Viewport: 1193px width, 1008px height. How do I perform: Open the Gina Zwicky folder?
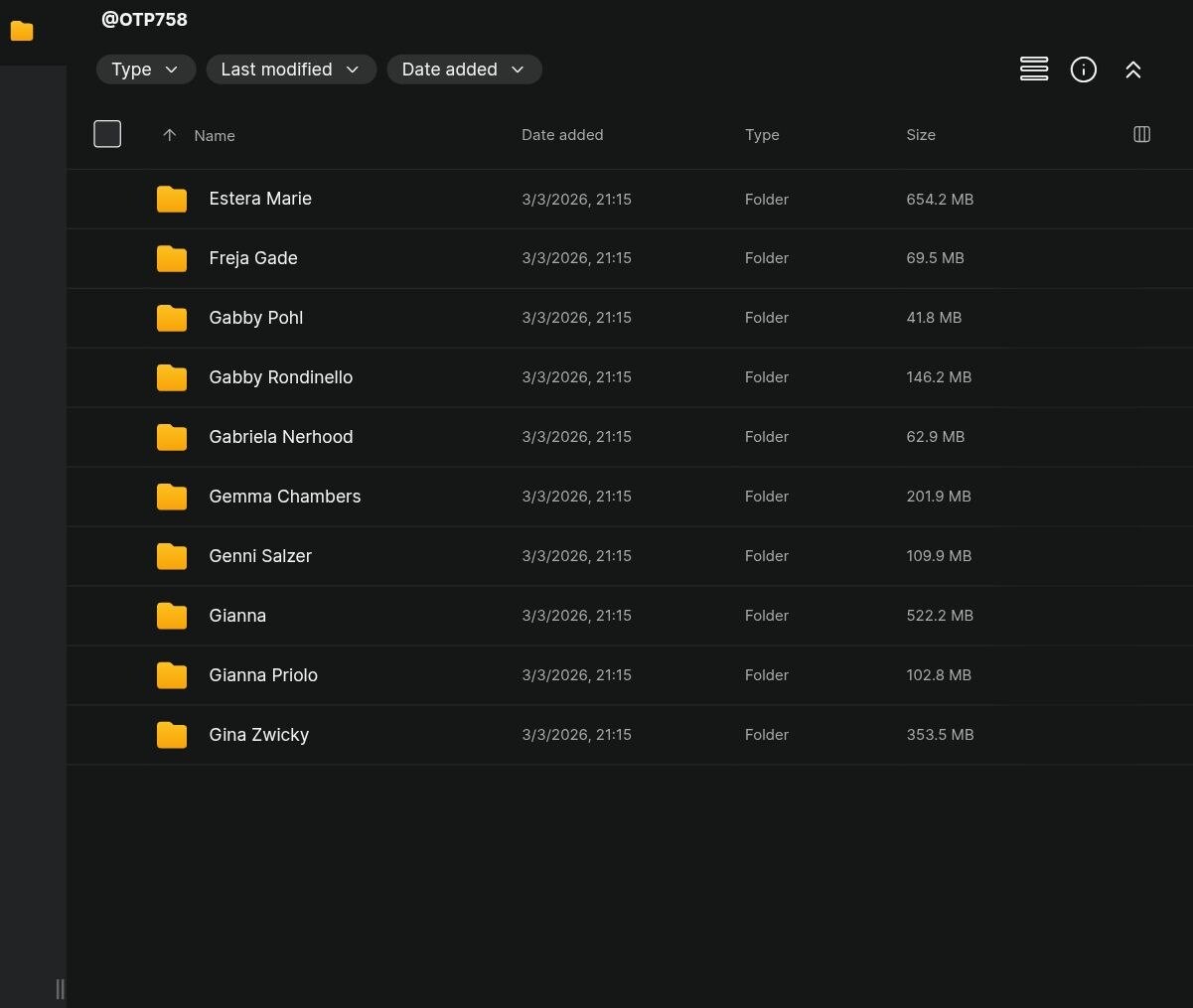click(x=258, y=735)
